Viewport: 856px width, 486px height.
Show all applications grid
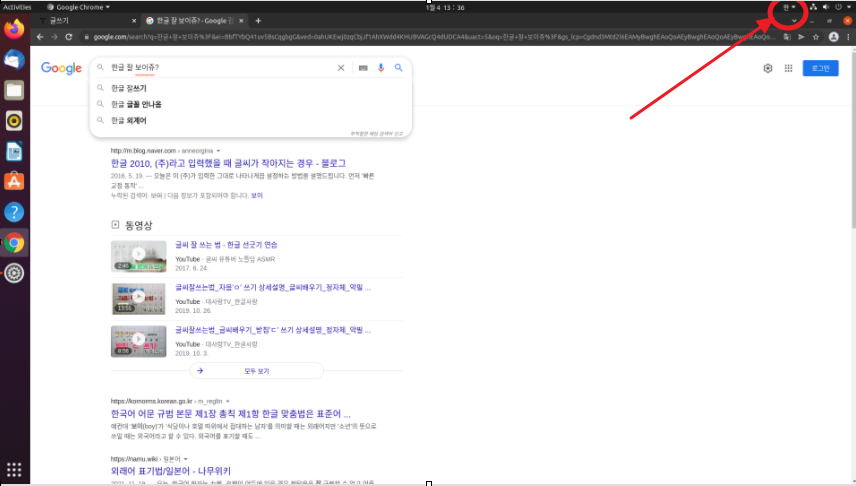pos(14,469)
